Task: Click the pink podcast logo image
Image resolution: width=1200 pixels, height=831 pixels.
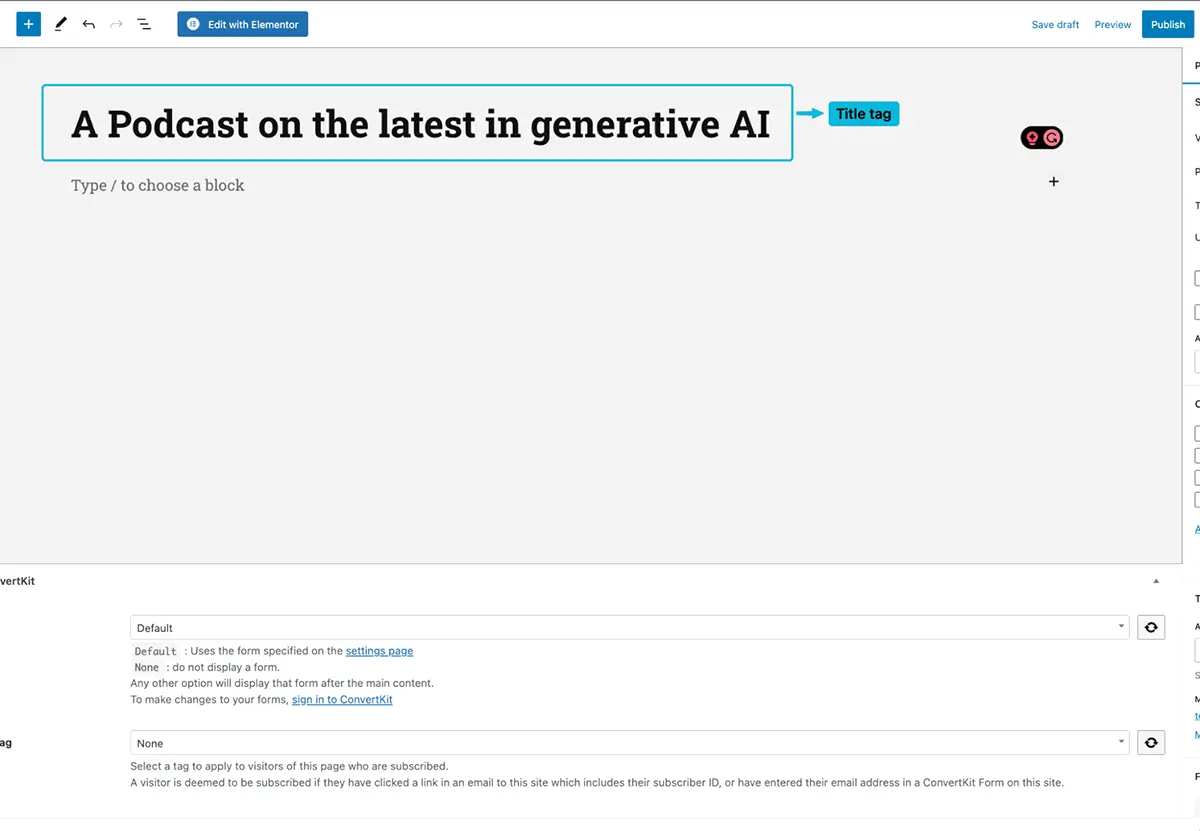Action: 1042,137
